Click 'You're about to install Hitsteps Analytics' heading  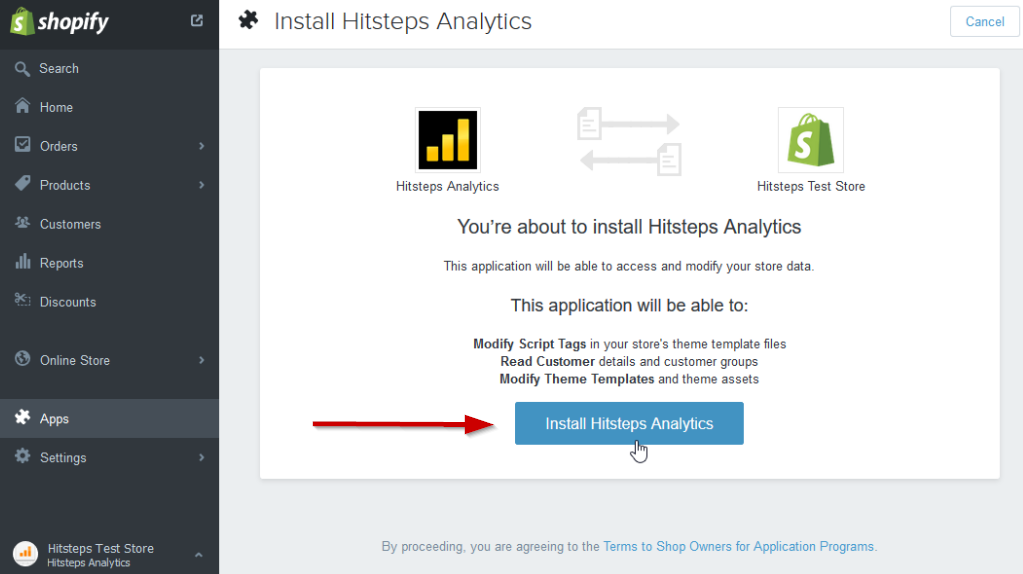tap(629, 227)
